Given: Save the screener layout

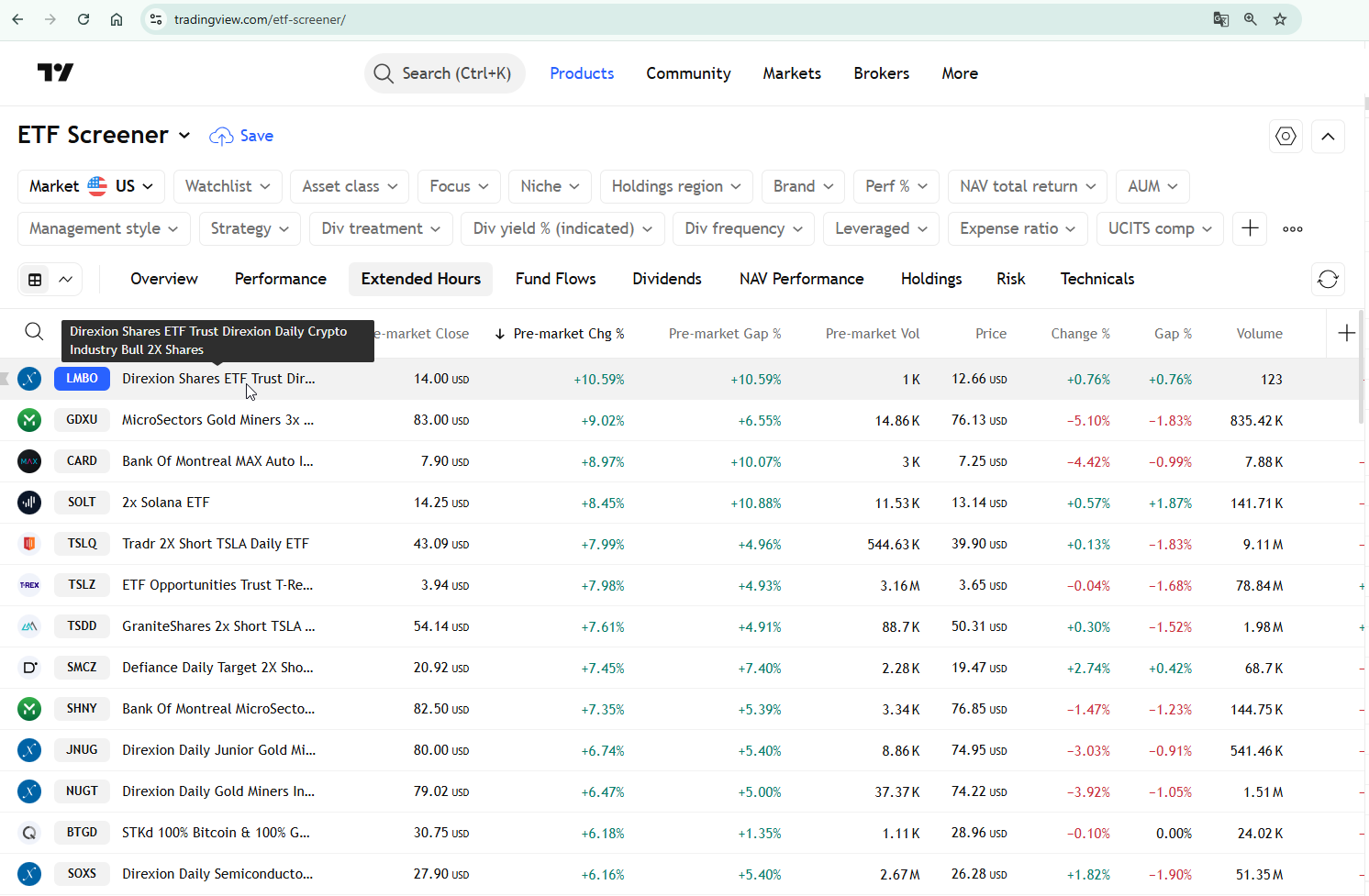Looking at the screenshot, I should [241, 136].
